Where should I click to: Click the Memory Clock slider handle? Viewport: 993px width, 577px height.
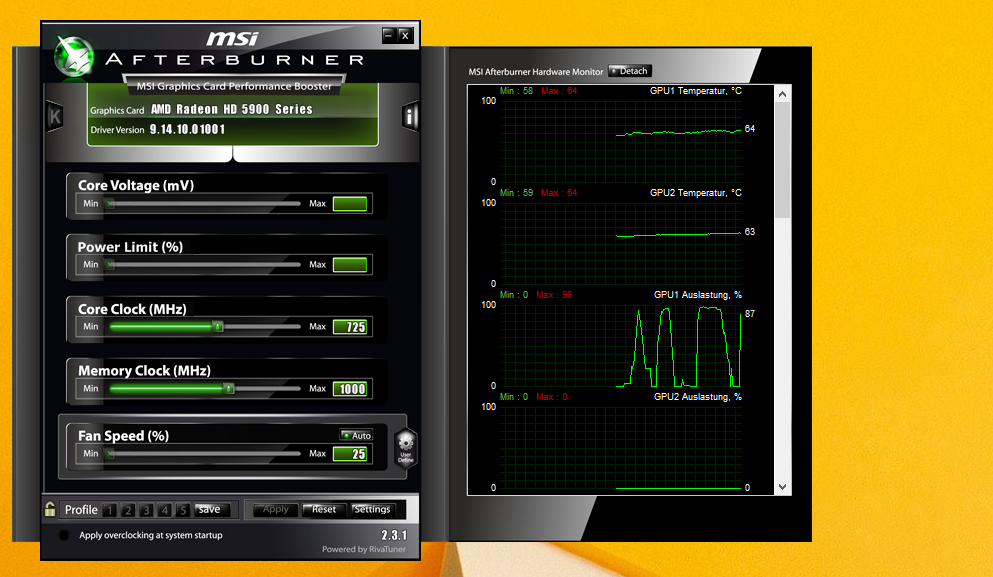pyautogui.click(x=229, y=388)
